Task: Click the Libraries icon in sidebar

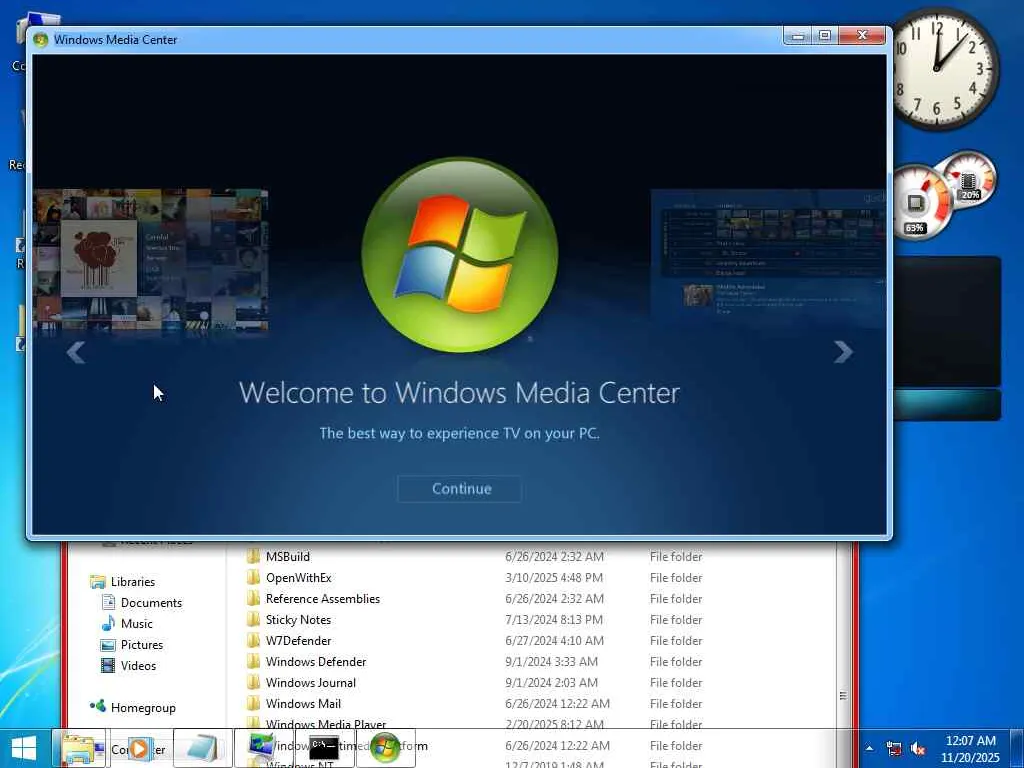Action: coord(98,581)
